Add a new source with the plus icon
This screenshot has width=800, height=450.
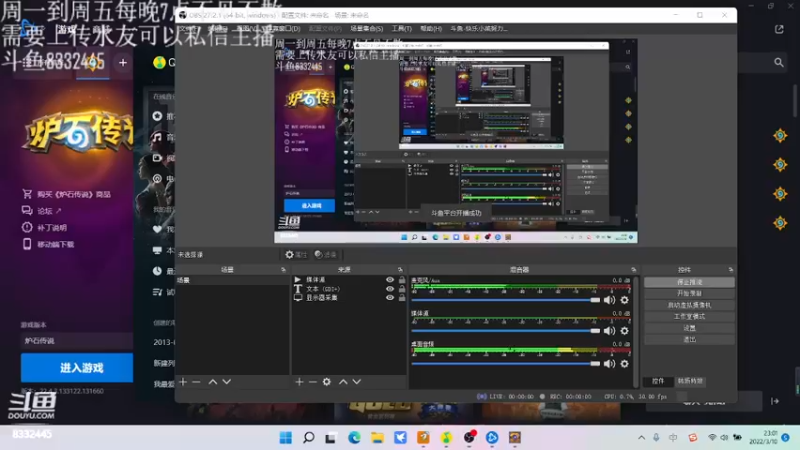tap(299, 382)
